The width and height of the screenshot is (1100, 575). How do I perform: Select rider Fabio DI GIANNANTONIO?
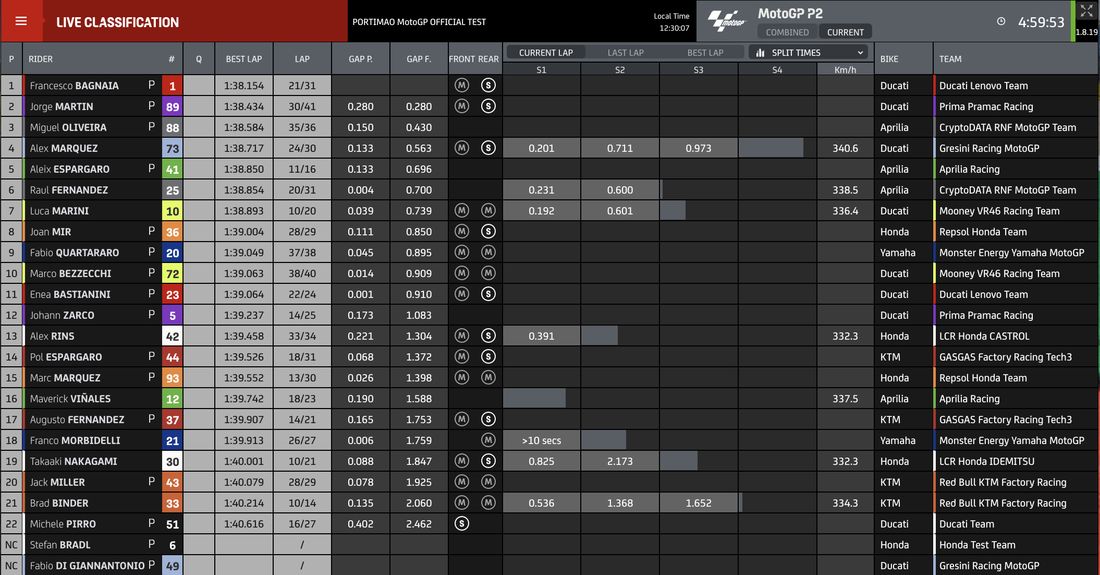(x=87, y=566)
